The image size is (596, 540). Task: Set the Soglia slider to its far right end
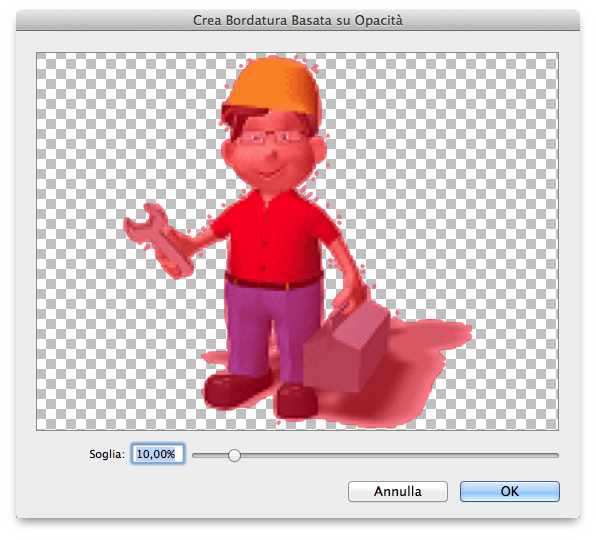tap(557, 455)
